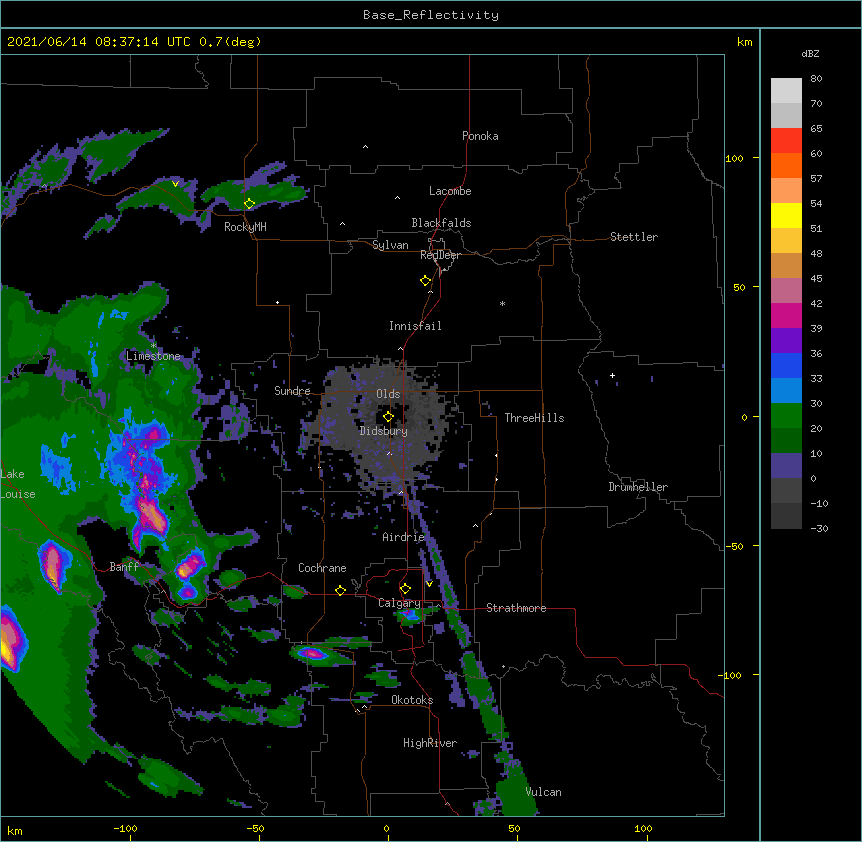Select the 60 dBZ orange legend swatch

coord(786,165)
